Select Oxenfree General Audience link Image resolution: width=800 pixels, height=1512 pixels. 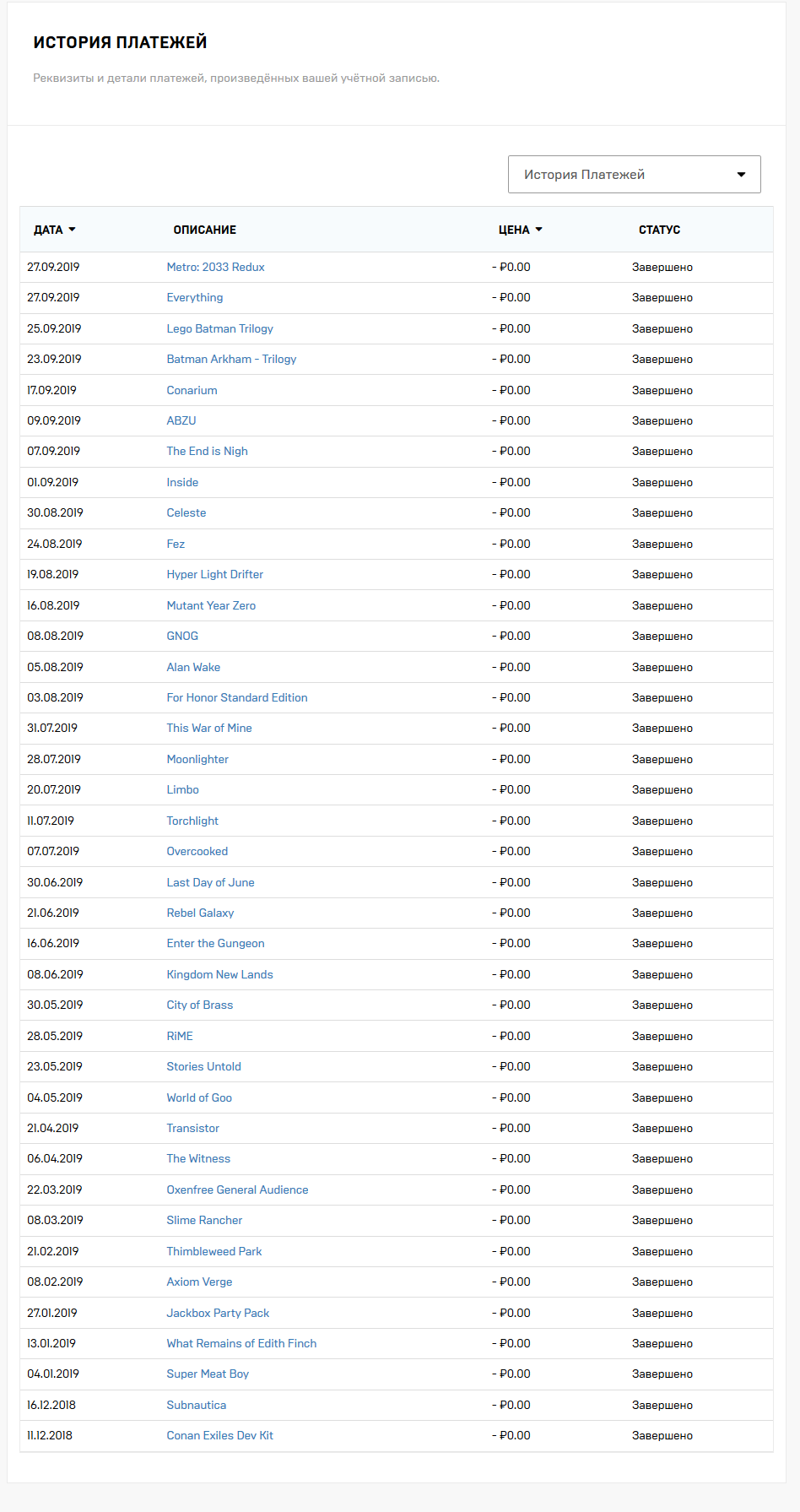(237, 1190)
